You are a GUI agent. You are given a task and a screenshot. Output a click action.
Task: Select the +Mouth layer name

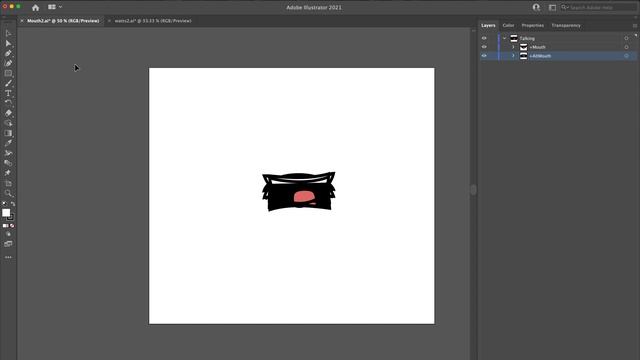pyautogui.click(x=538, y=47)
